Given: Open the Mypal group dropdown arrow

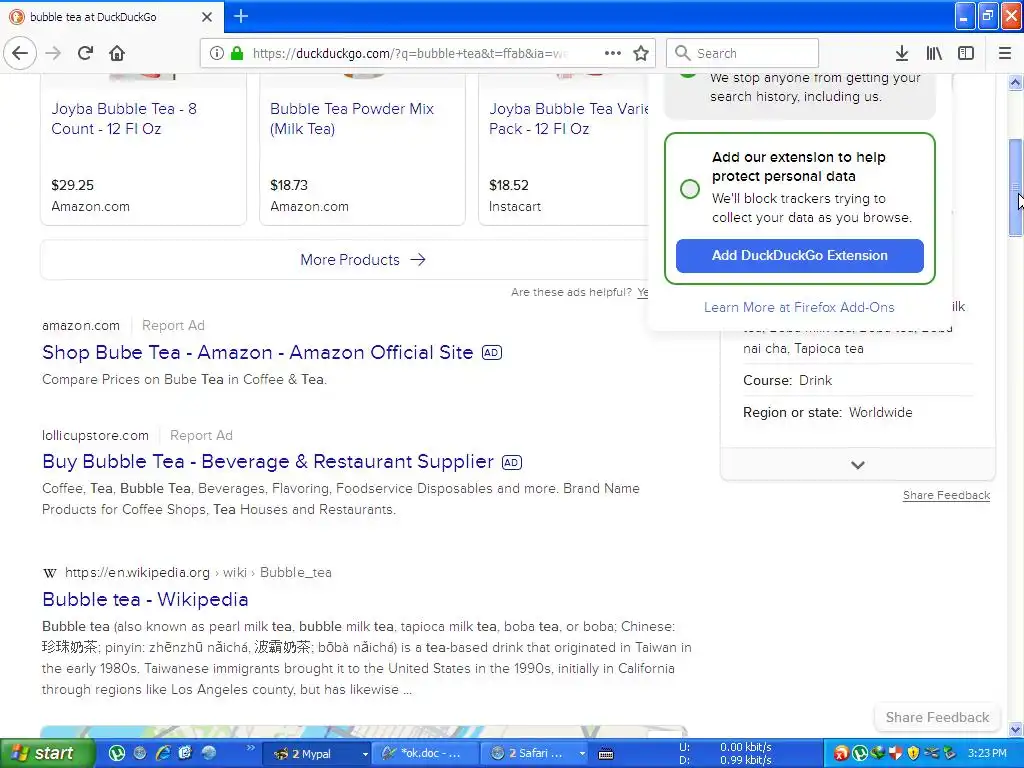Looking at the screenshot, I should click(x=365, y=754).
